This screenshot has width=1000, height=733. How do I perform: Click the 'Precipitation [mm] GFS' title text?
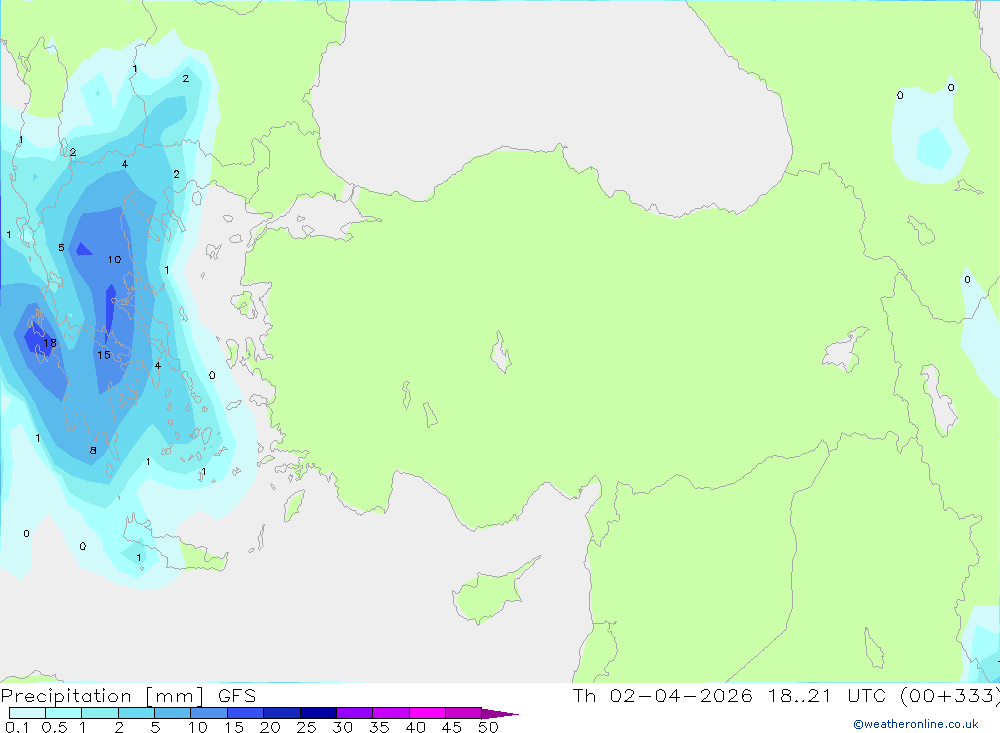128,695
